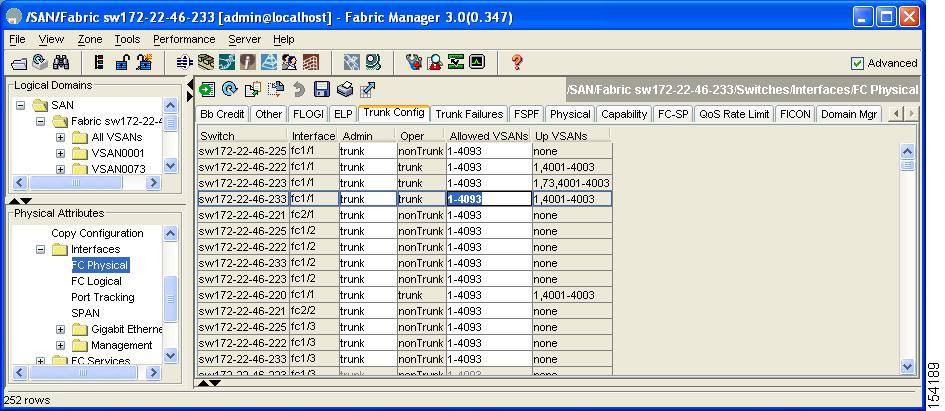Expand the Gigabit Ethernet folder
This screenshot has height=411, width=945.
(x=60, y=330)
